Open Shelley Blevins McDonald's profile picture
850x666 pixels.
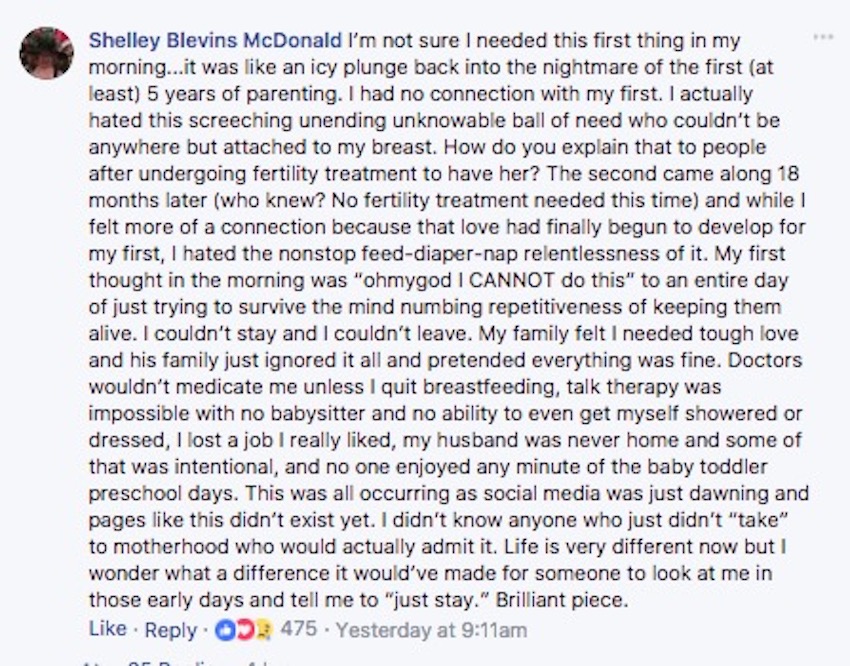47,53
